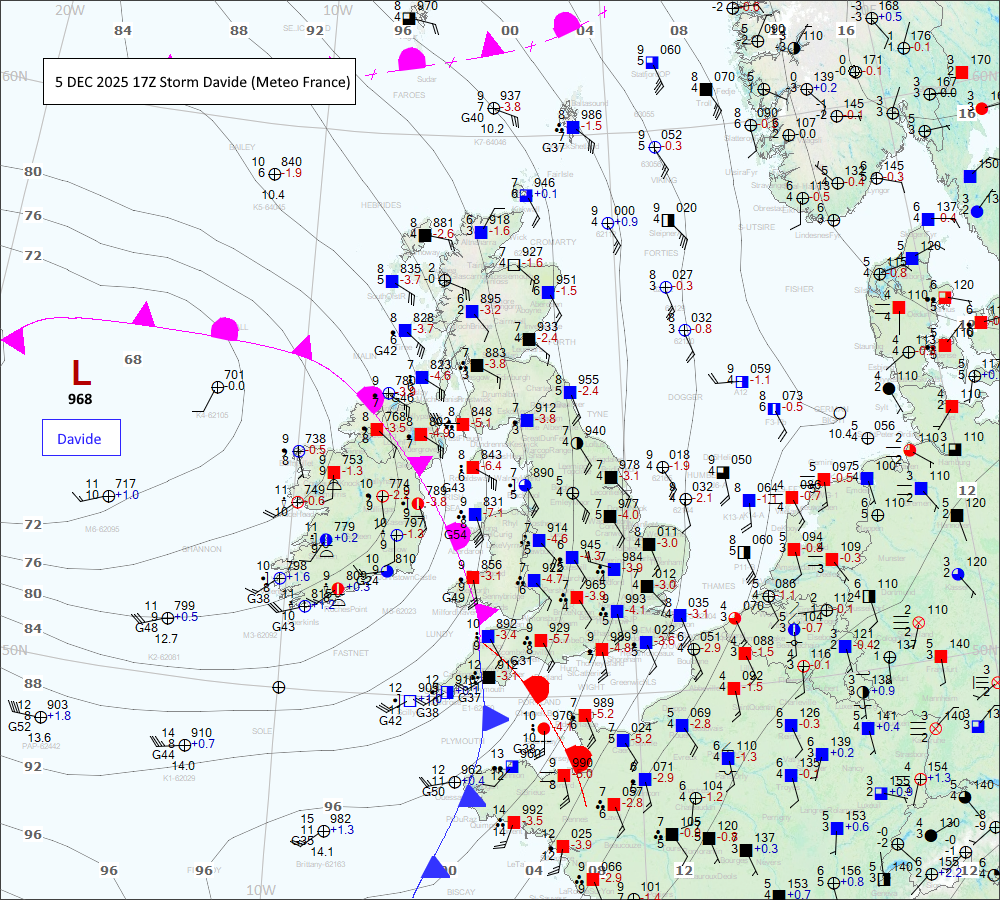Click the 20W longitude label
The image size is (1000, 900).
click(69, 10)
